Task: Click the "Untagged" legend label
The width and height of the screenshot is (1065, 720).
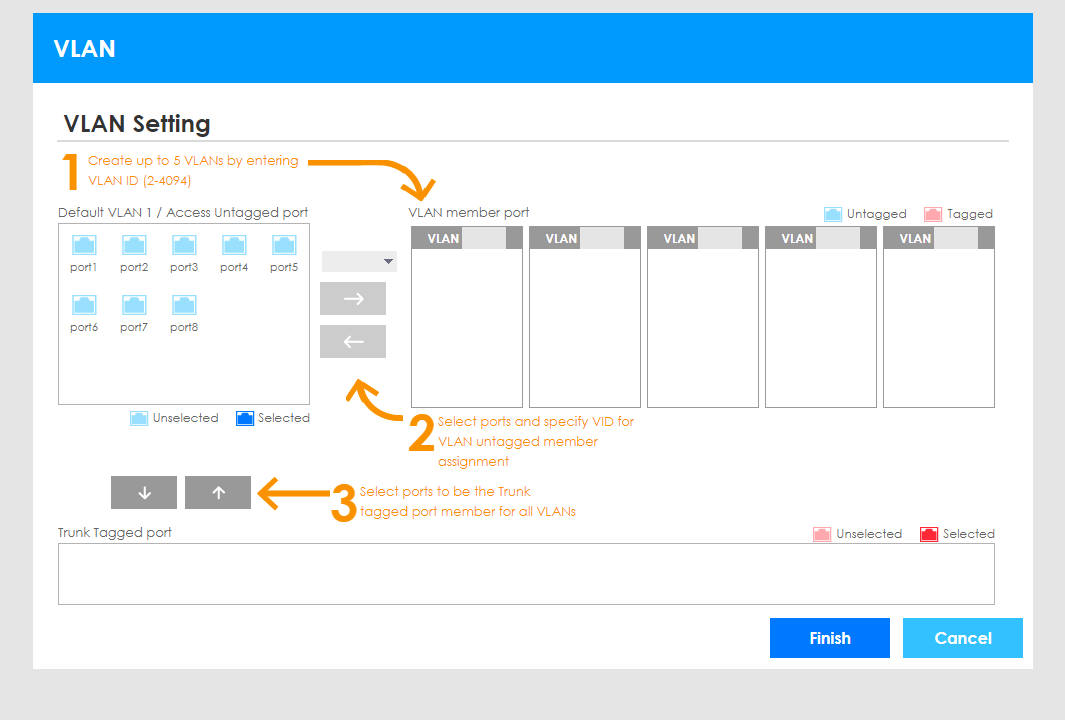Action: pyautogui.click(x=876, y=214)
